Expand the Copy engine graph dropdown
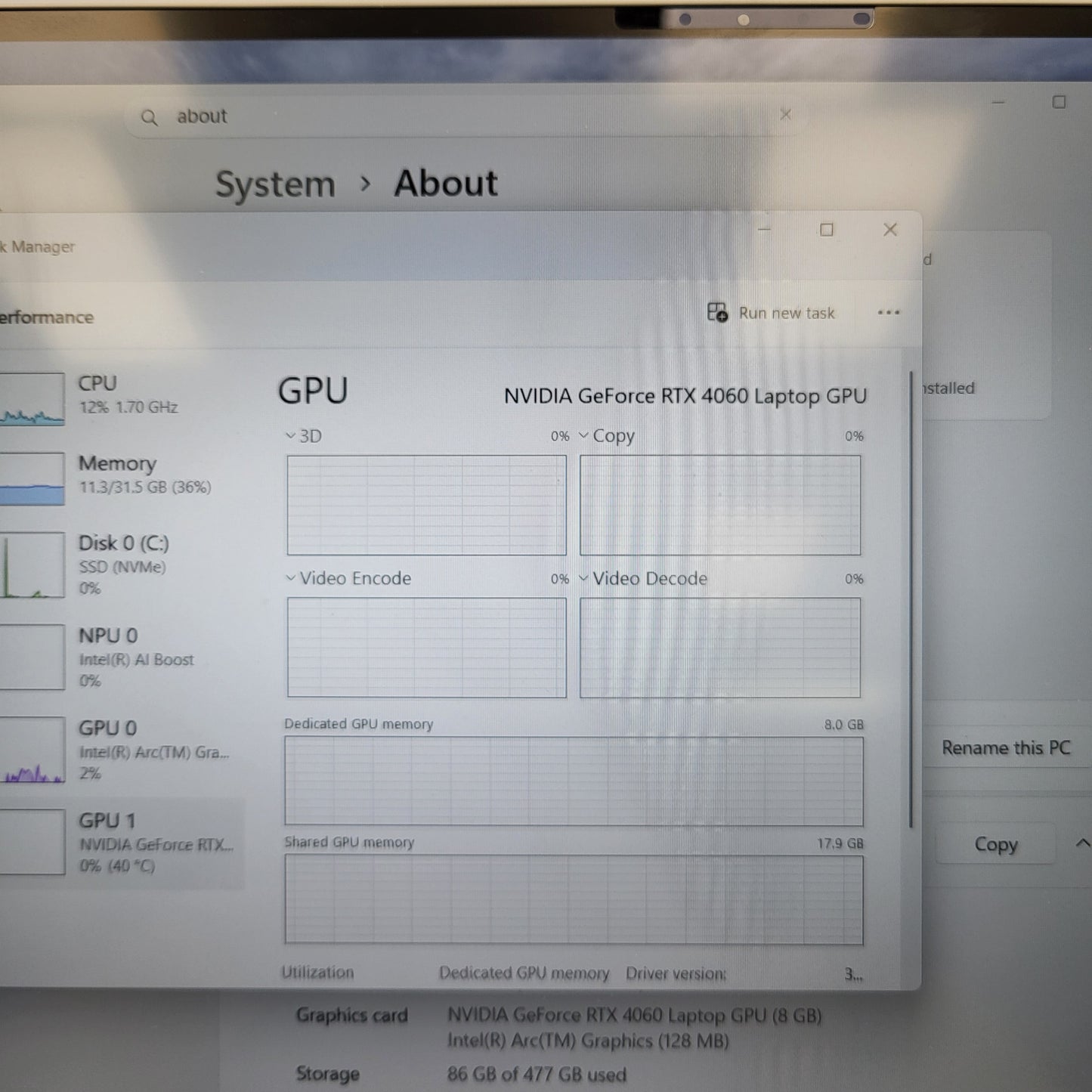The width and height of the screenshot is (1092, 1092). click(x=583, y=435)
